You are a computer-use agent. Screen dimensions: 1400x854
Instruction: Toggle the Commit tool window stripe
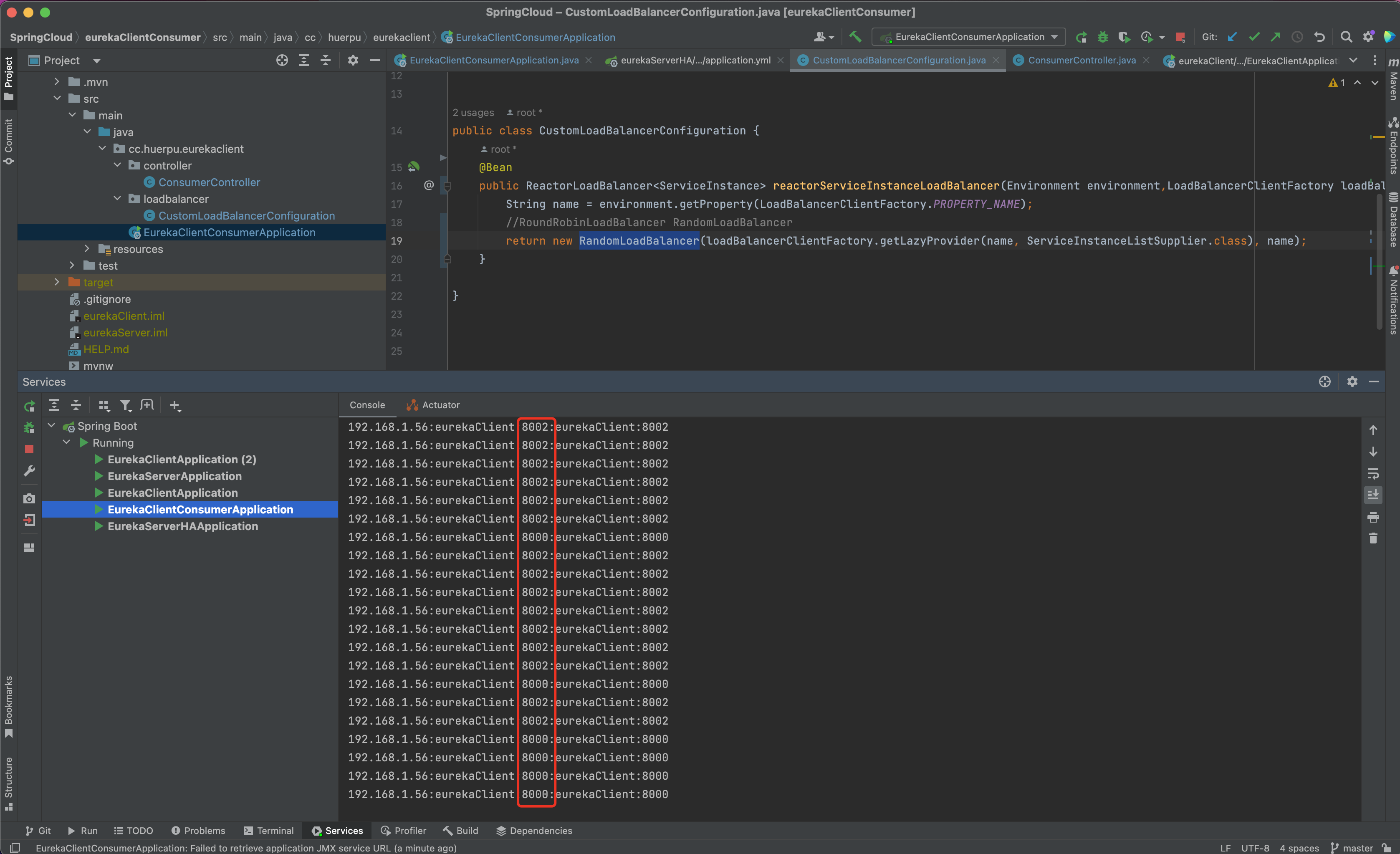coord(8,142)
